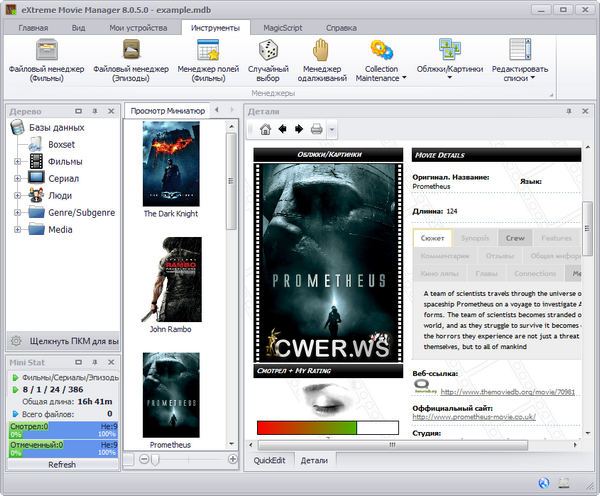Open Файловый менеджер (Фильмы) tool
600x496 pixels.
[x=46, y=60]
